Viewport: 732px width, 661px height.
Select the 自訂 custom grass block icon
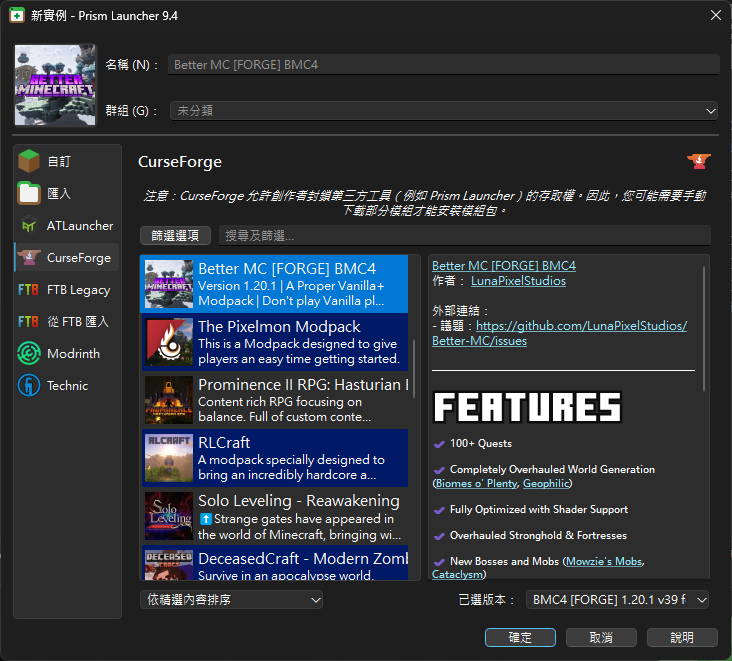[x=30, y=161]
